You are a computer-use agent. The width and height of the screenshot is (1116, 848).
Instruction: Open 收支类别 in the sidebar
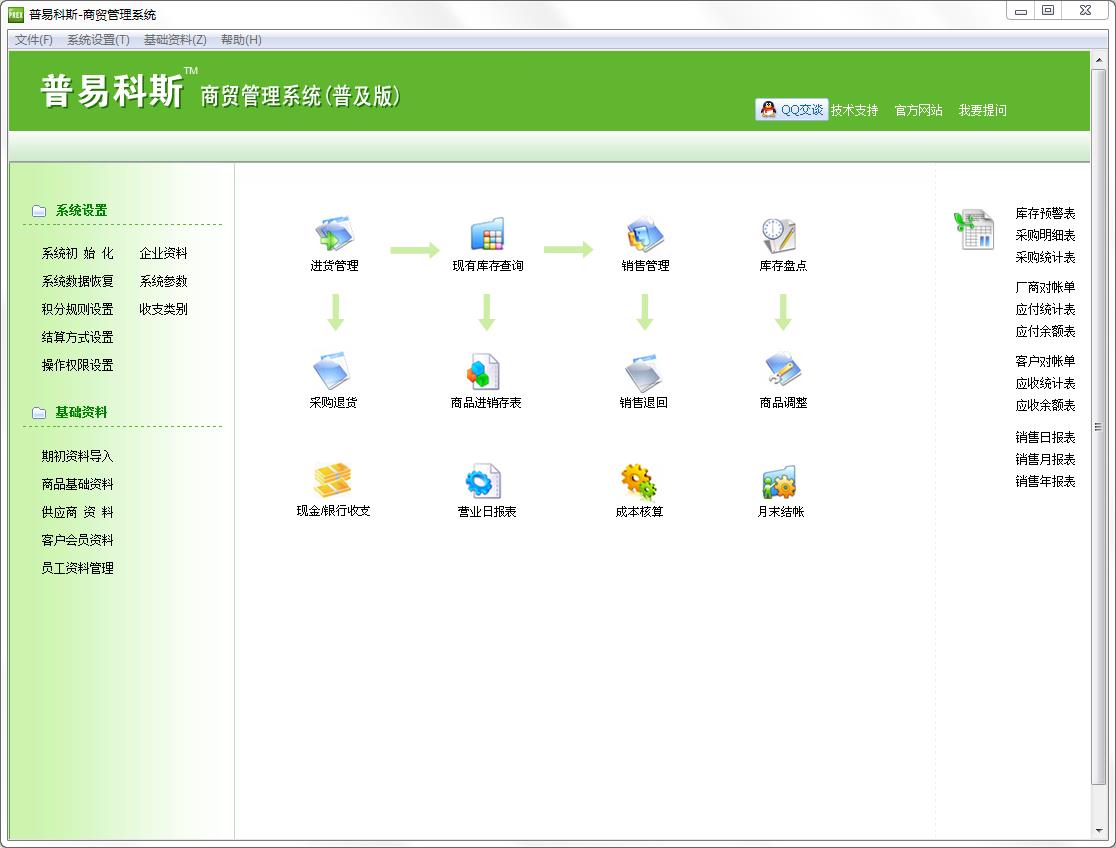pyautogui.click(x=164, y=309)
